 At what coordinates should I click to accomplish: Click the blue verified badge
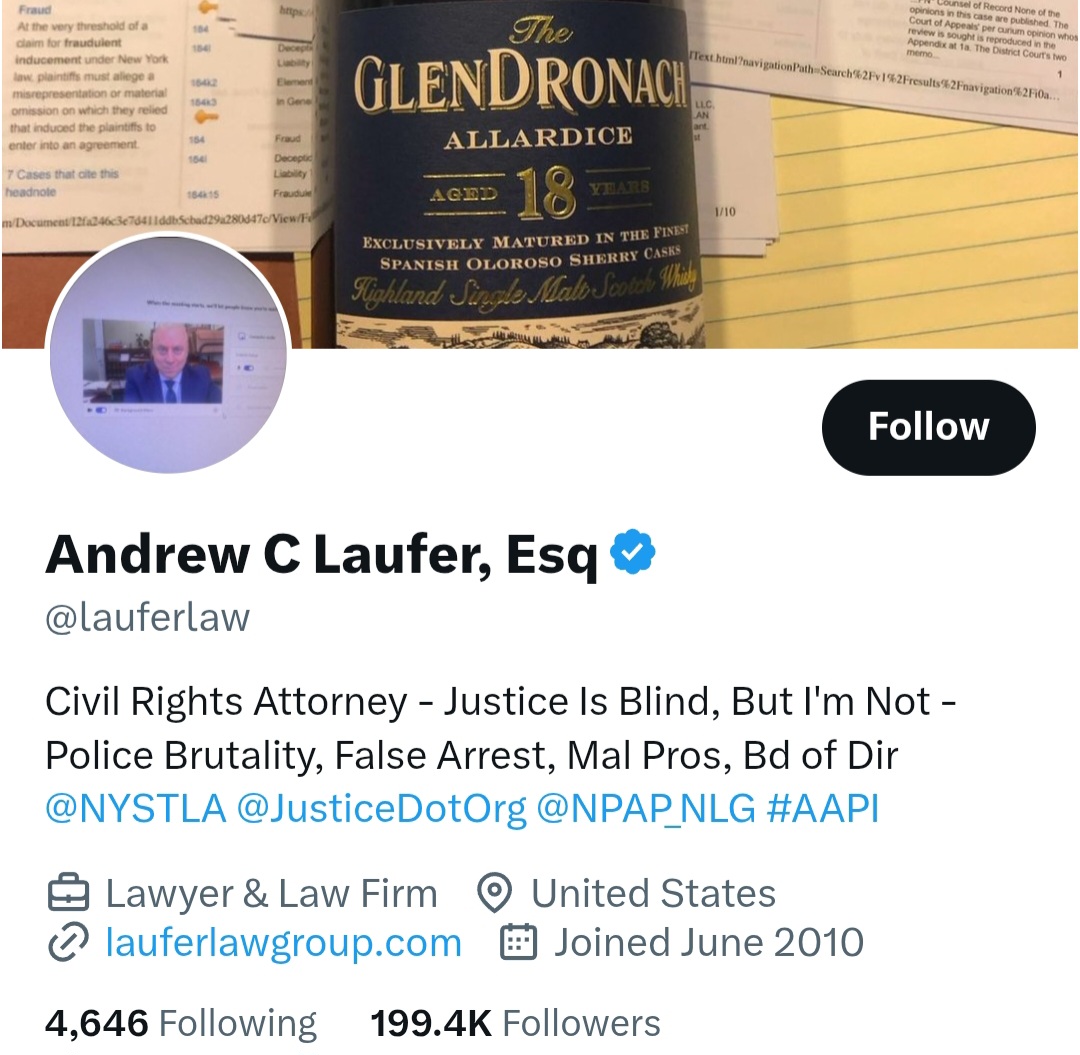click(632, 552)
